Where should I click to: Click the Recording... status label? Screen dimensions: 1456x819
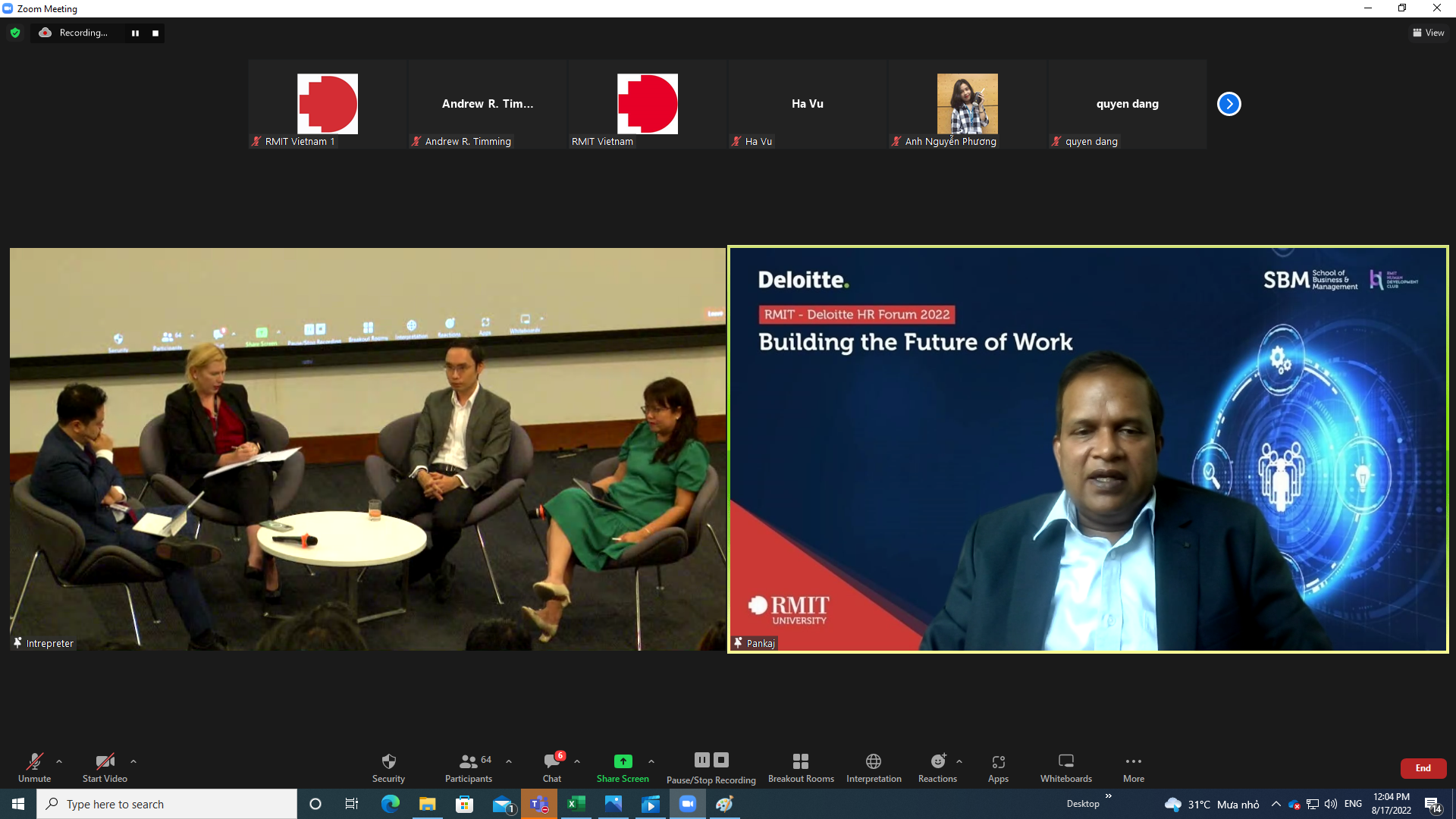[x=83, y=33]
